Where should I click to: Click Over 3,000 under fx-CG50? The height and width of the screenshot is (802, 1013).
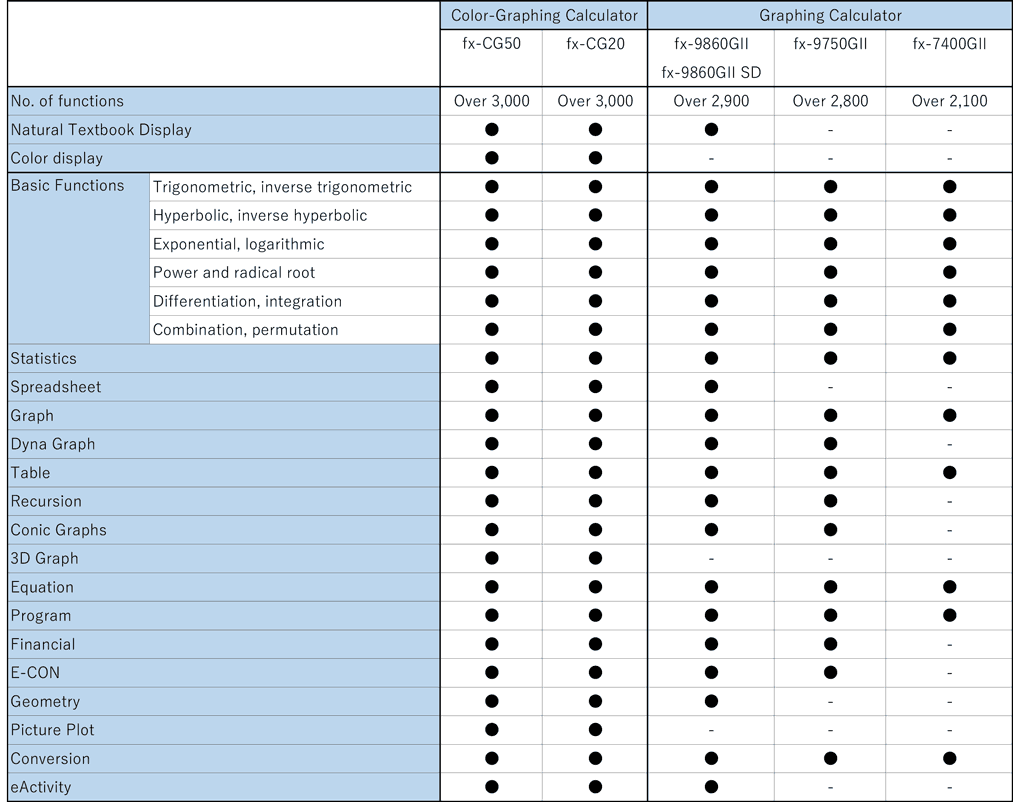(492, 101)
